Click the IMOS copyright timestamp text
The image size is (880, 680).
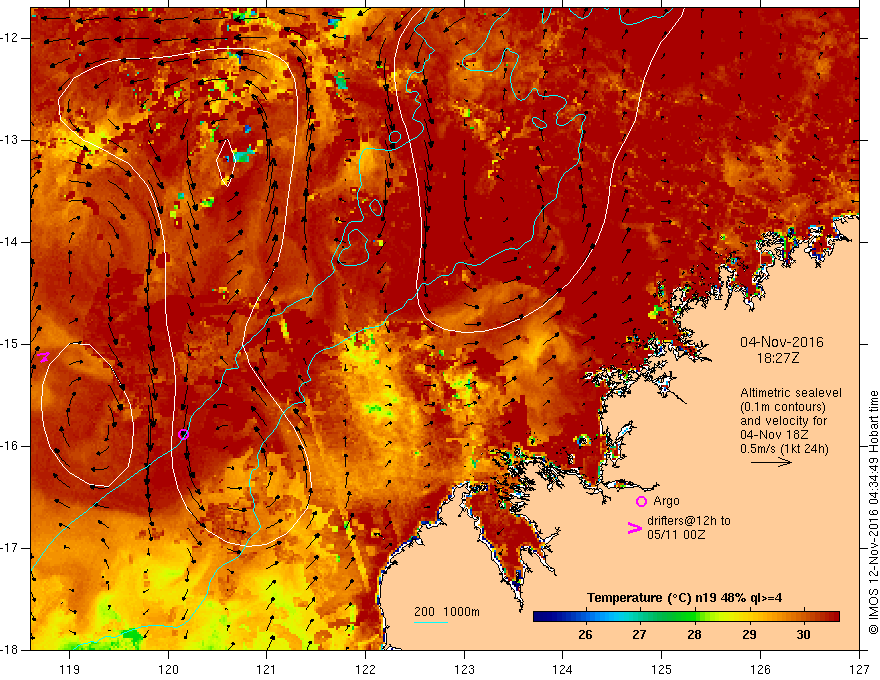(x=873, y=513)
